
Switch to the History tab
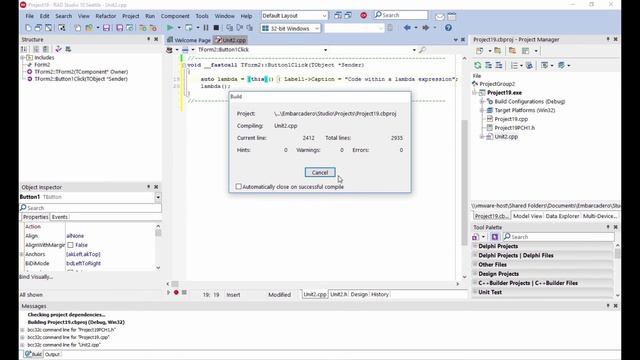[380, 294]
